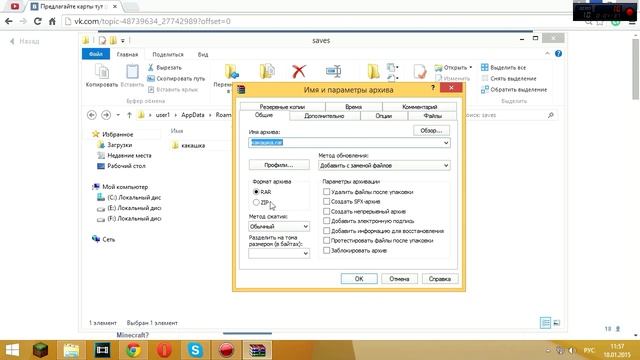Click the 'Отмена' button

399,279
